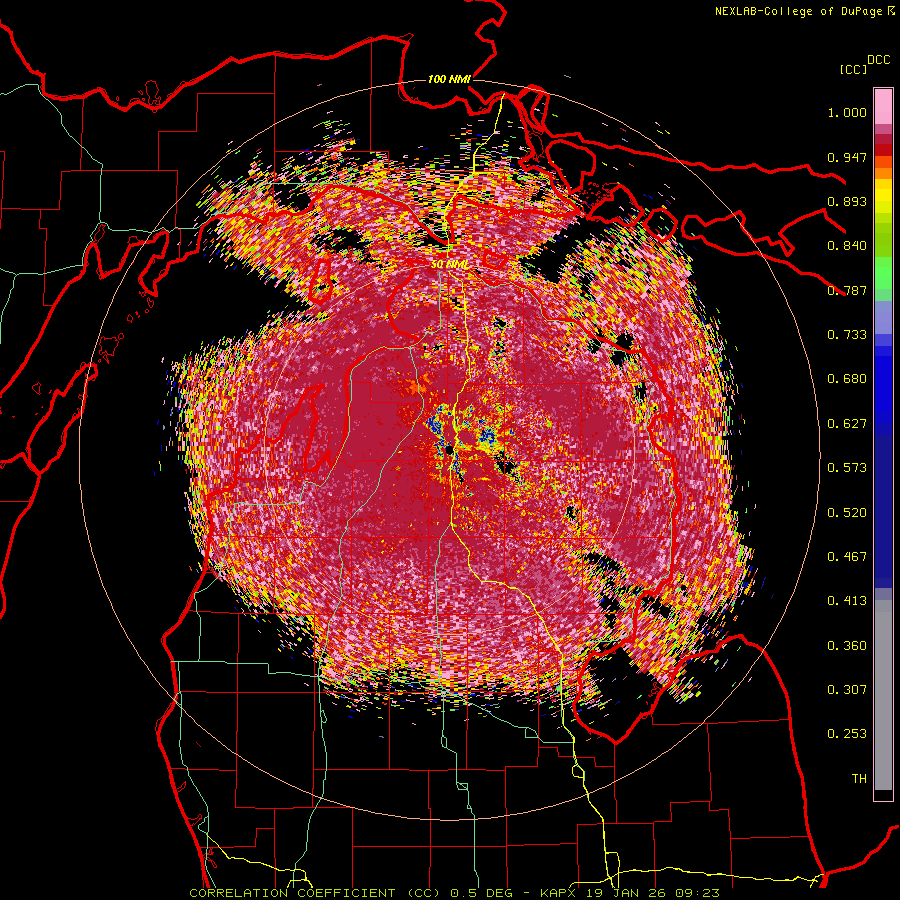Click the 1.000 scale value

847,112
